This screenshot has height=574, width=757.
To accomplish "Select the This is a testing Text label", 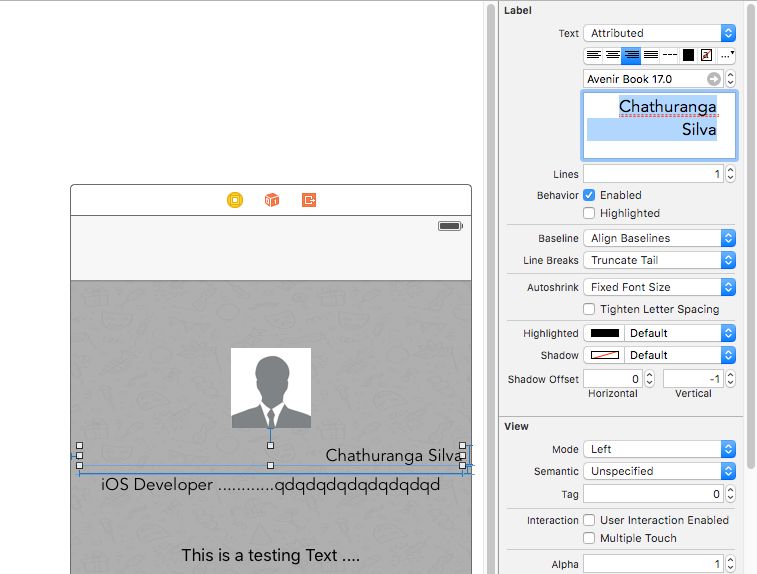I will [270, 555].
